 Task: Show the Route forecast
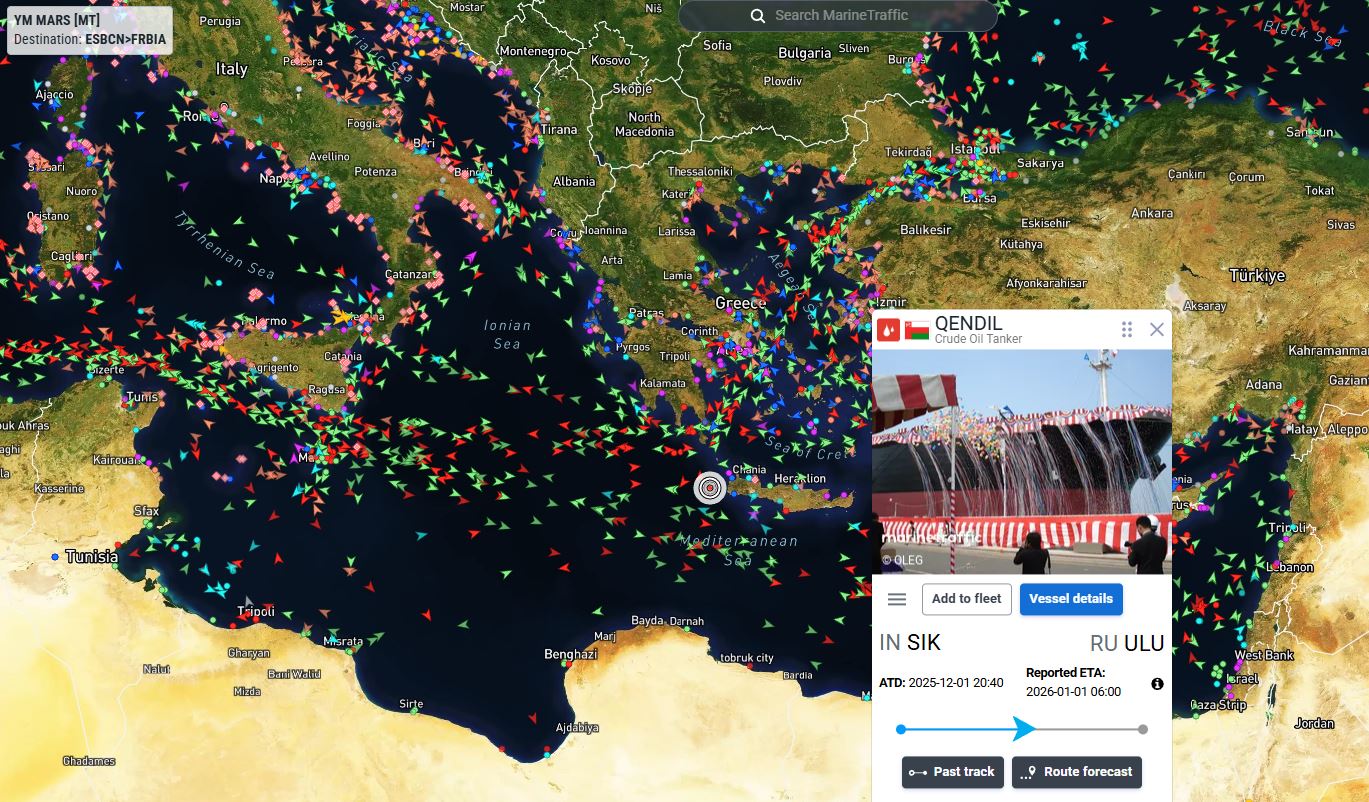(x=1076, y=772)
